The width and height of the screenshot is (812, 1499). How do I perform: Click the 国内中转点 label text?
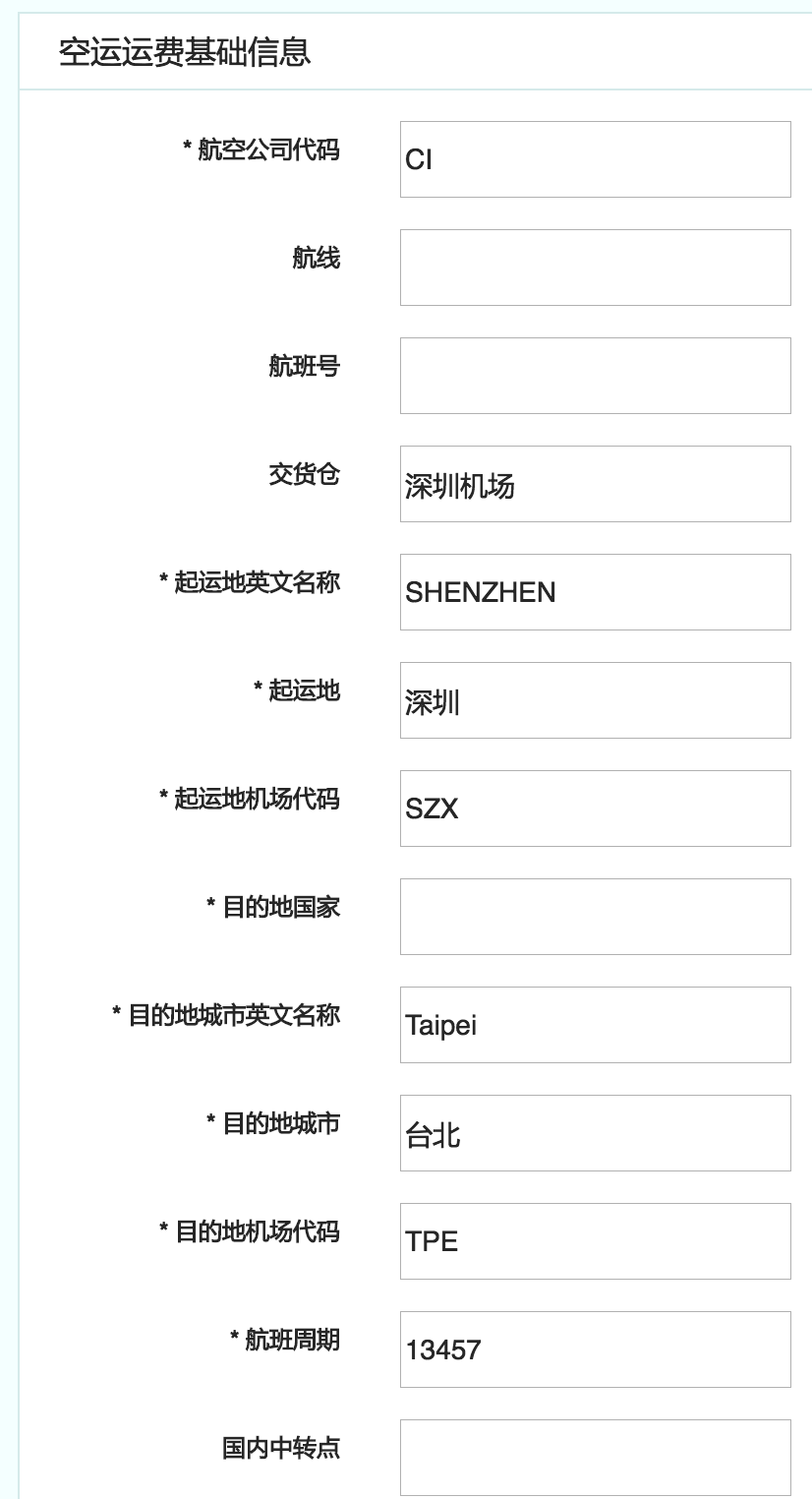pos(280,1448)
